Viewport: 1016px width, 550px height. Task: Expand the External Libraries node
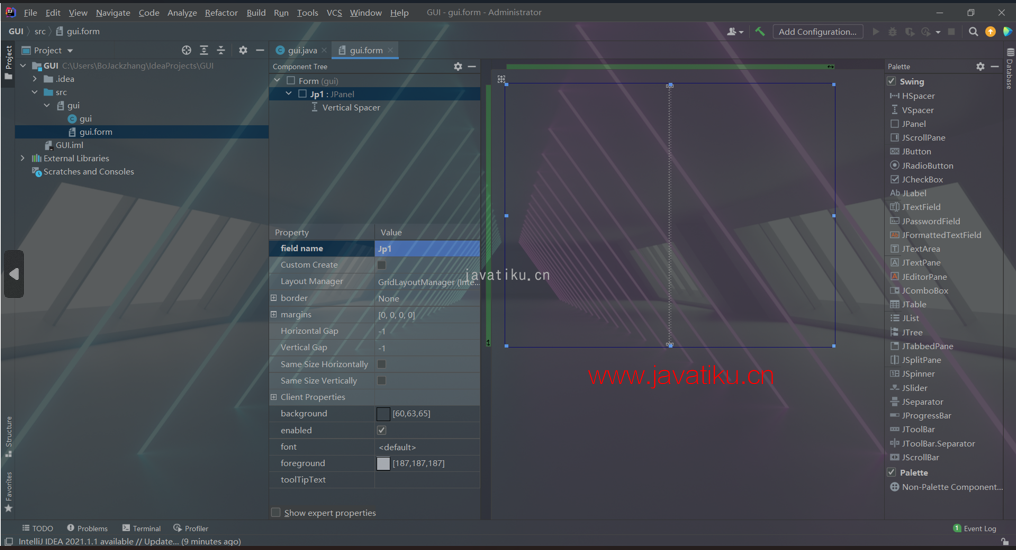tap(23, 158)
